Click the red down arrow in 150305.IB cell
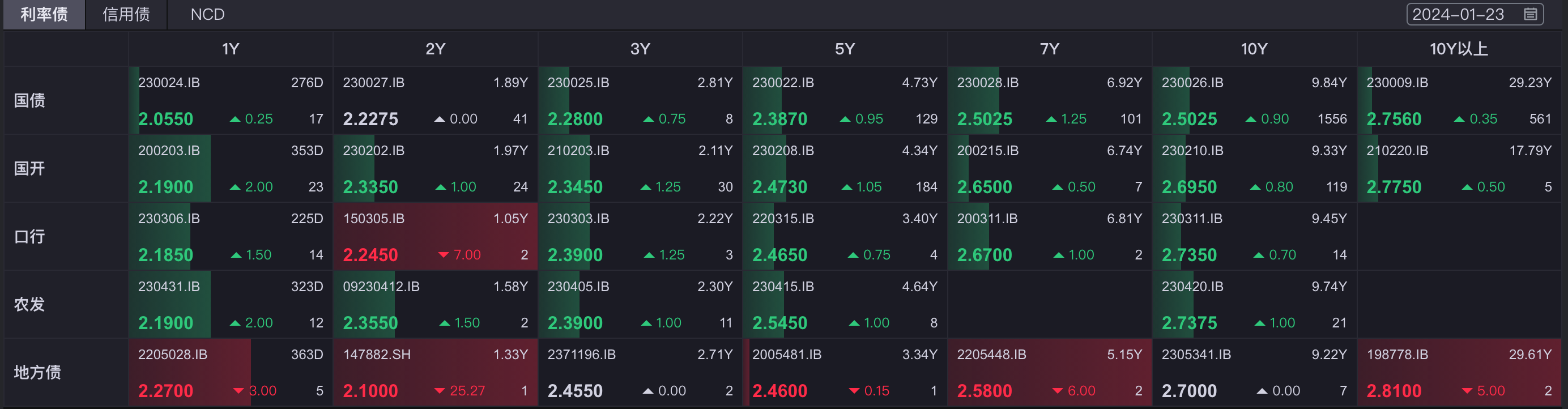The image size is (1568, 409). tap(444, 255)
